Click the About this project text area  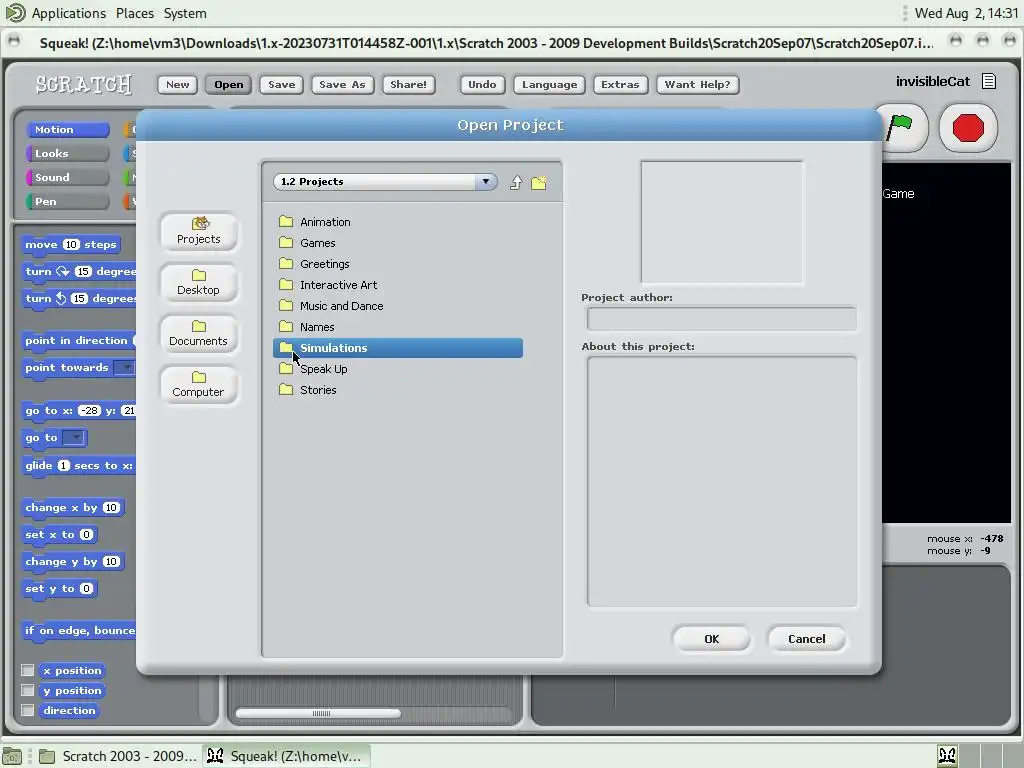pyautogui.click(x=722, y=481)
